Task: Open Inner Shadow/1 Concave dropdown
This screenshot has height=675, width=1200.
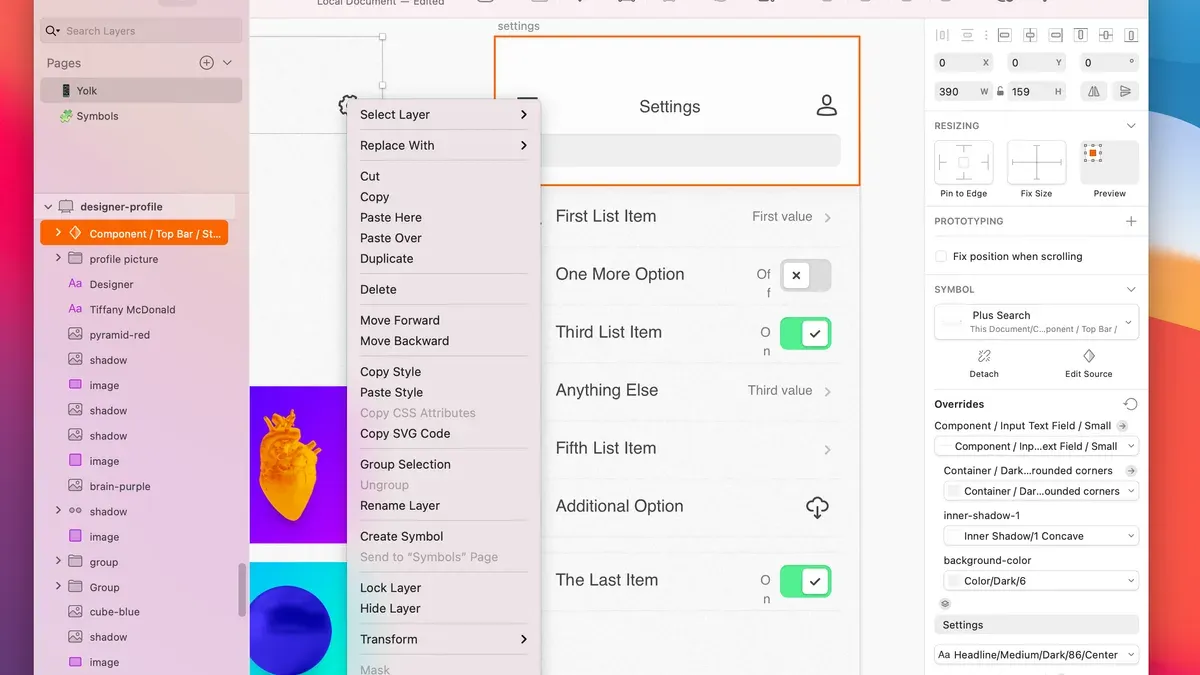Action: (x=1040, y=536)
